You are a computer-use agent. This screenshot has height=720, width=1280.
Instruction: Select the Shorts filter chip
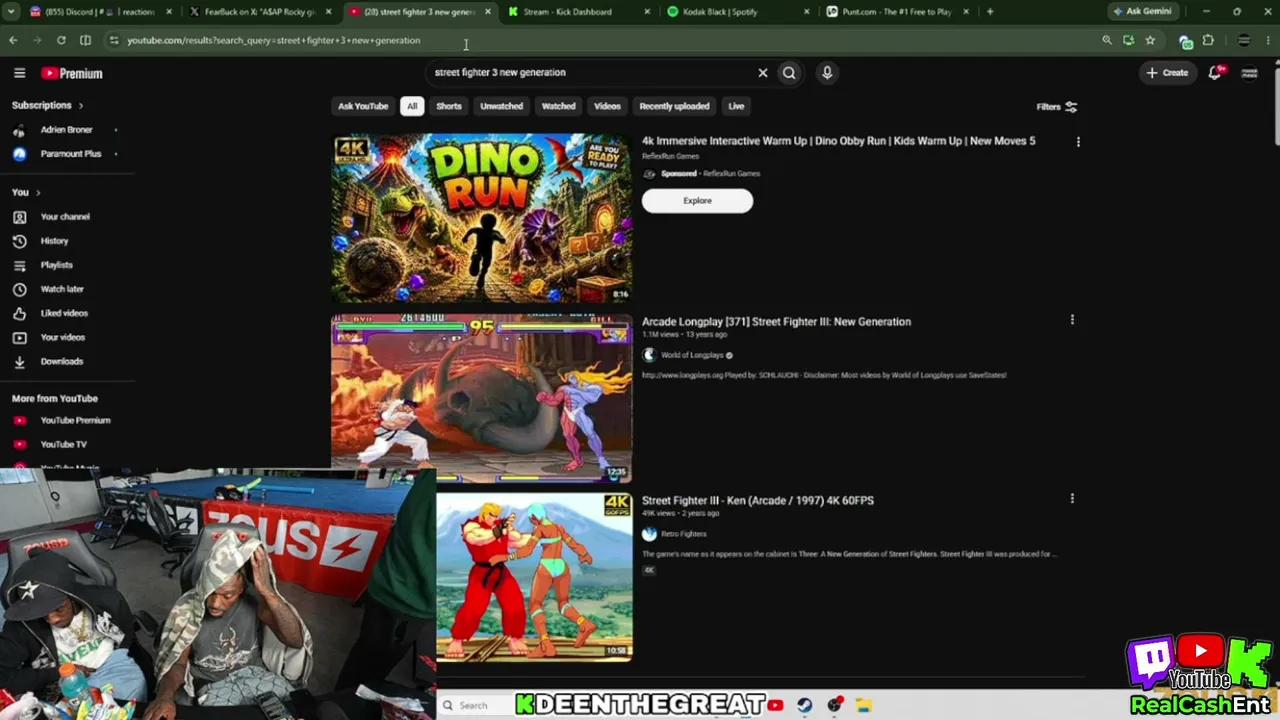[x=449, y=106]
